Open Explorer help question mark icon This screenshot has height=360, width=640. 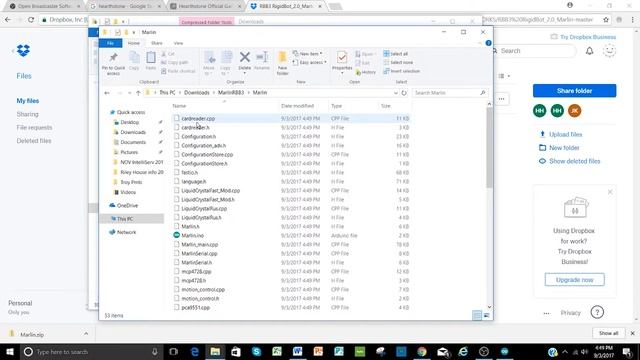point(488,43)
